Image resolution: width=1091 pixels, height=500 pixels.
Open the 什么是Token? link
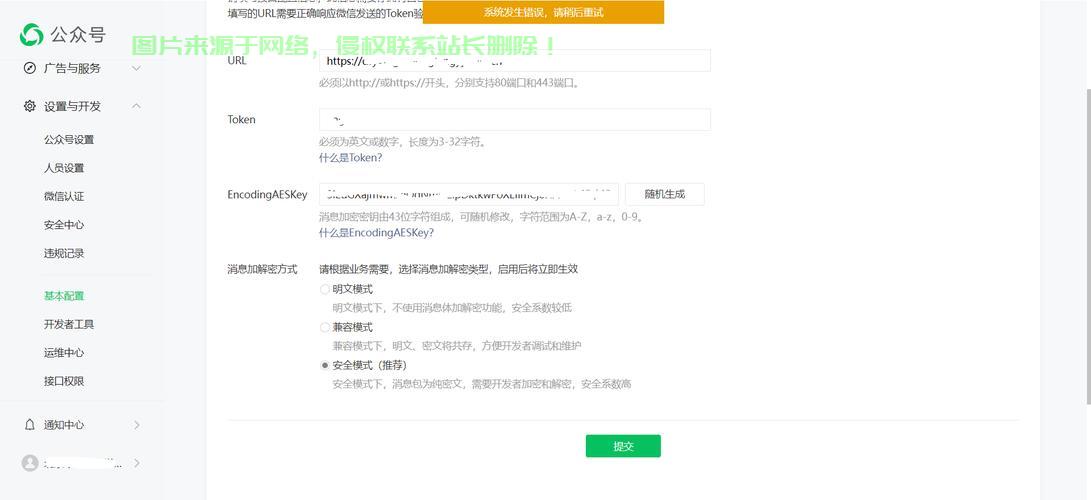pyautogui.click(x=351, y=158)
